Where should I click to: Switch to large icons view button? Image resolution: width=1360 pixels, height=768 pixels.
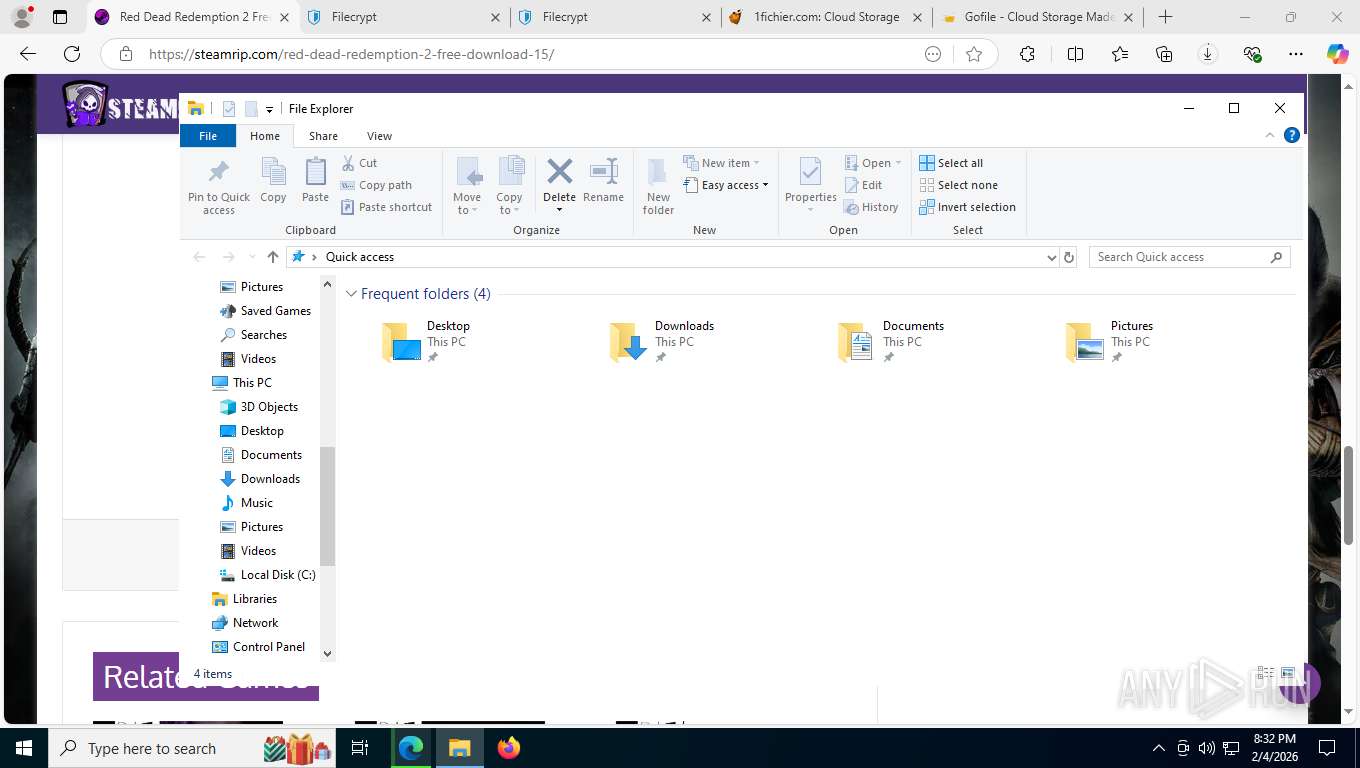click(1288, 674)
